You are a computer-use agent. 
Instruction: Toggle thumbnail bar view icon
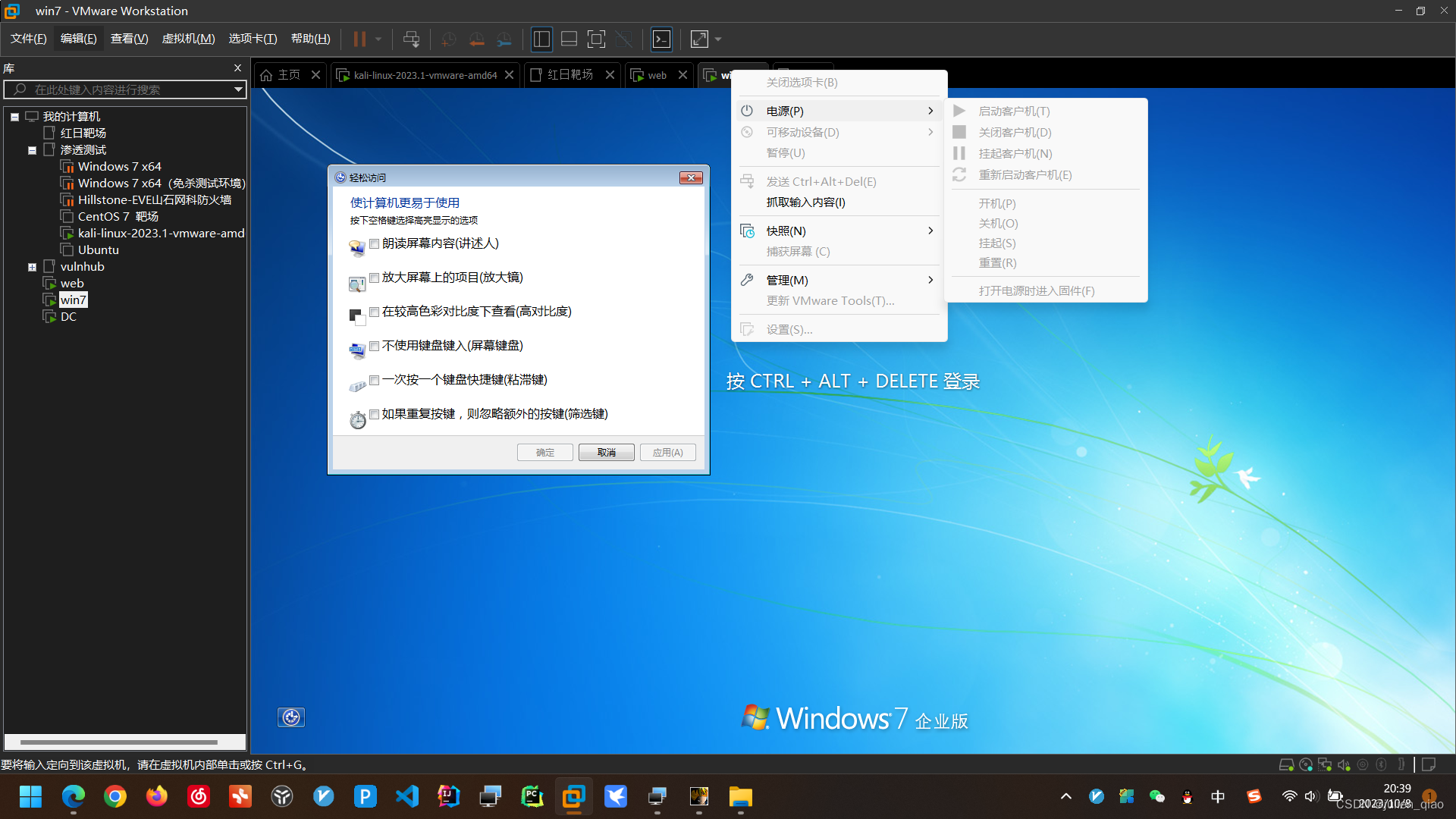(569, 39)
